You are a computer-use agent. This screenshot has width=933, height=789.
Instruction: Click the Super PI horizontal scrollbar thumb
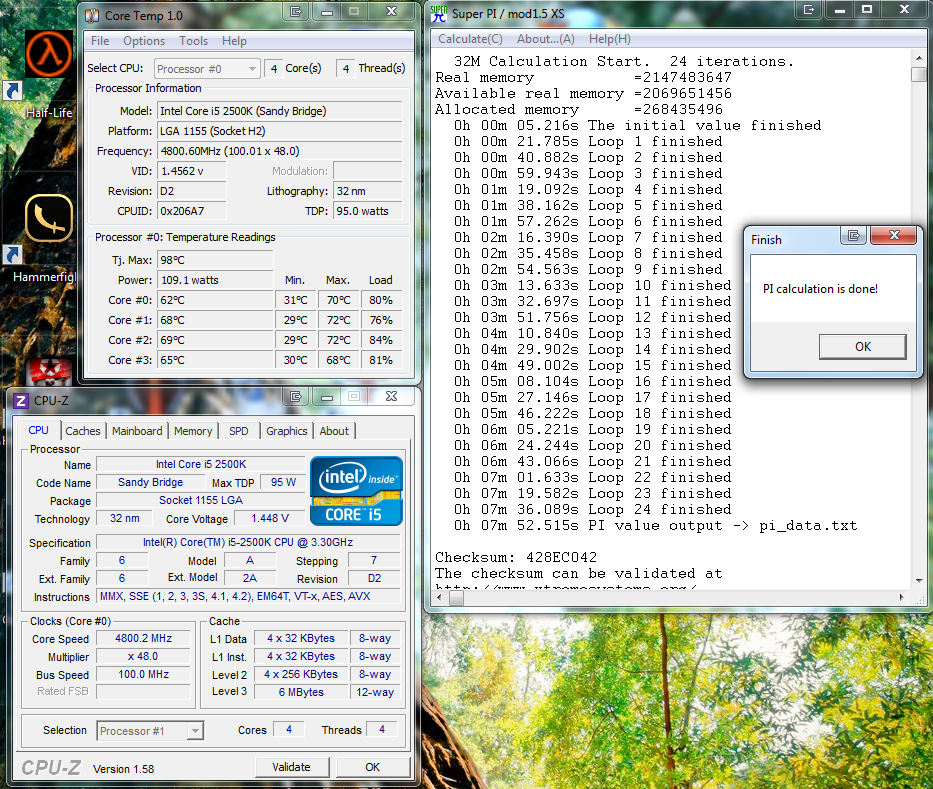pyautogui.click(x=456, y=598)
